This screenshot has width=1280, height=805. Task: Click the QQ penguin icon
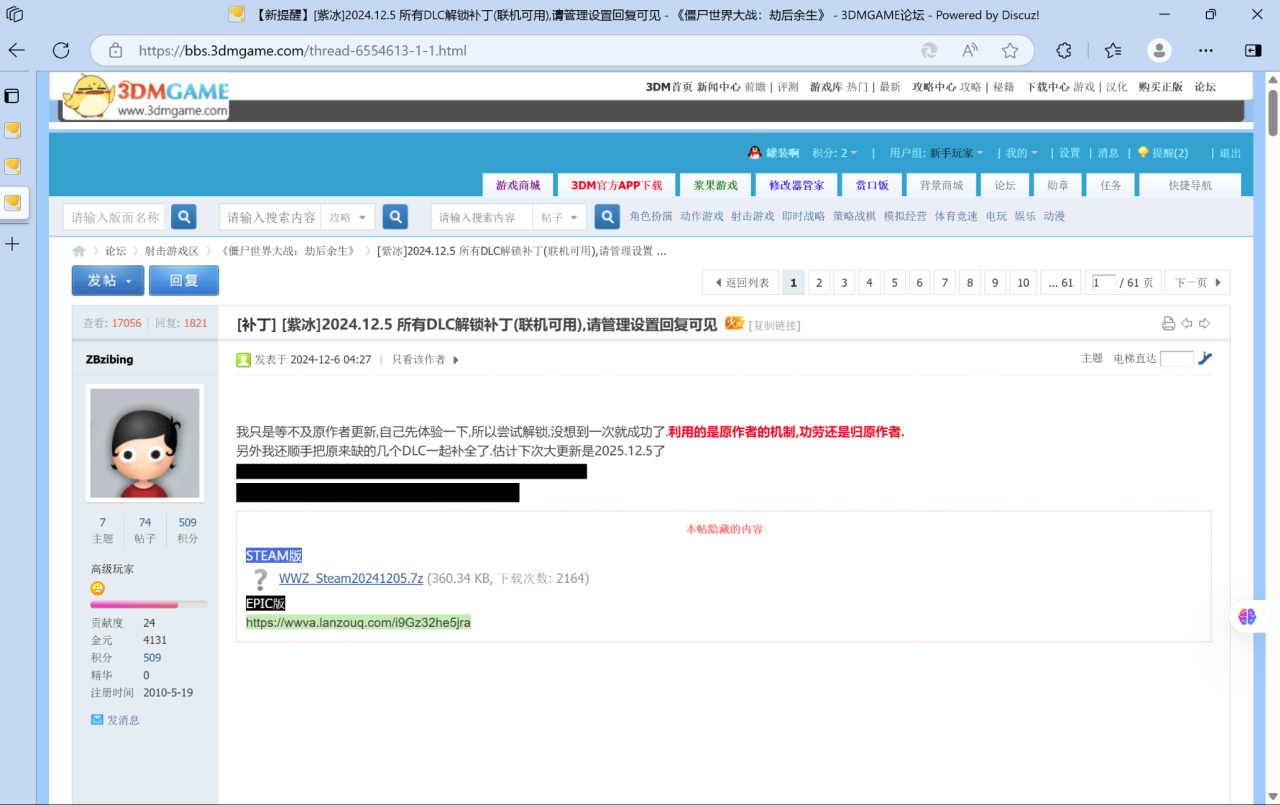[x=755, y=153]
